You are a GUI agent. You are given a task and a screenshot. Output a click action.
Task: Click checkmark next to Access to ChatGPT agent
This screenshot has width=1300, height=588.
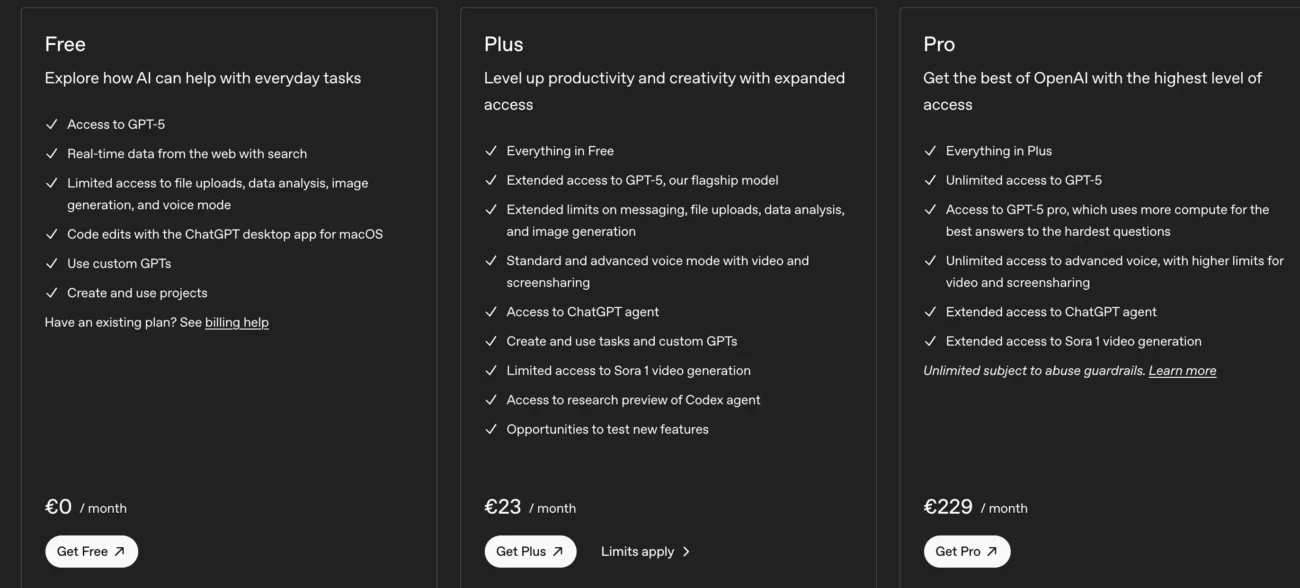(x=491, y=311)
